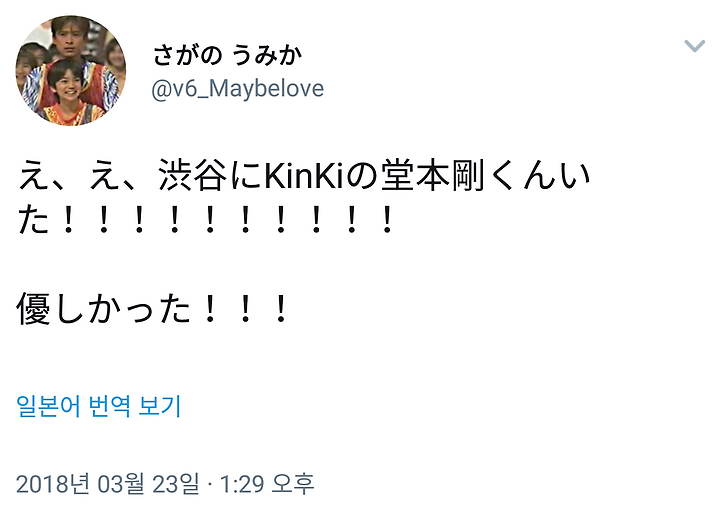
Task: Click the adult standing behind in the avatar image
Action: (x=70, y=36)
